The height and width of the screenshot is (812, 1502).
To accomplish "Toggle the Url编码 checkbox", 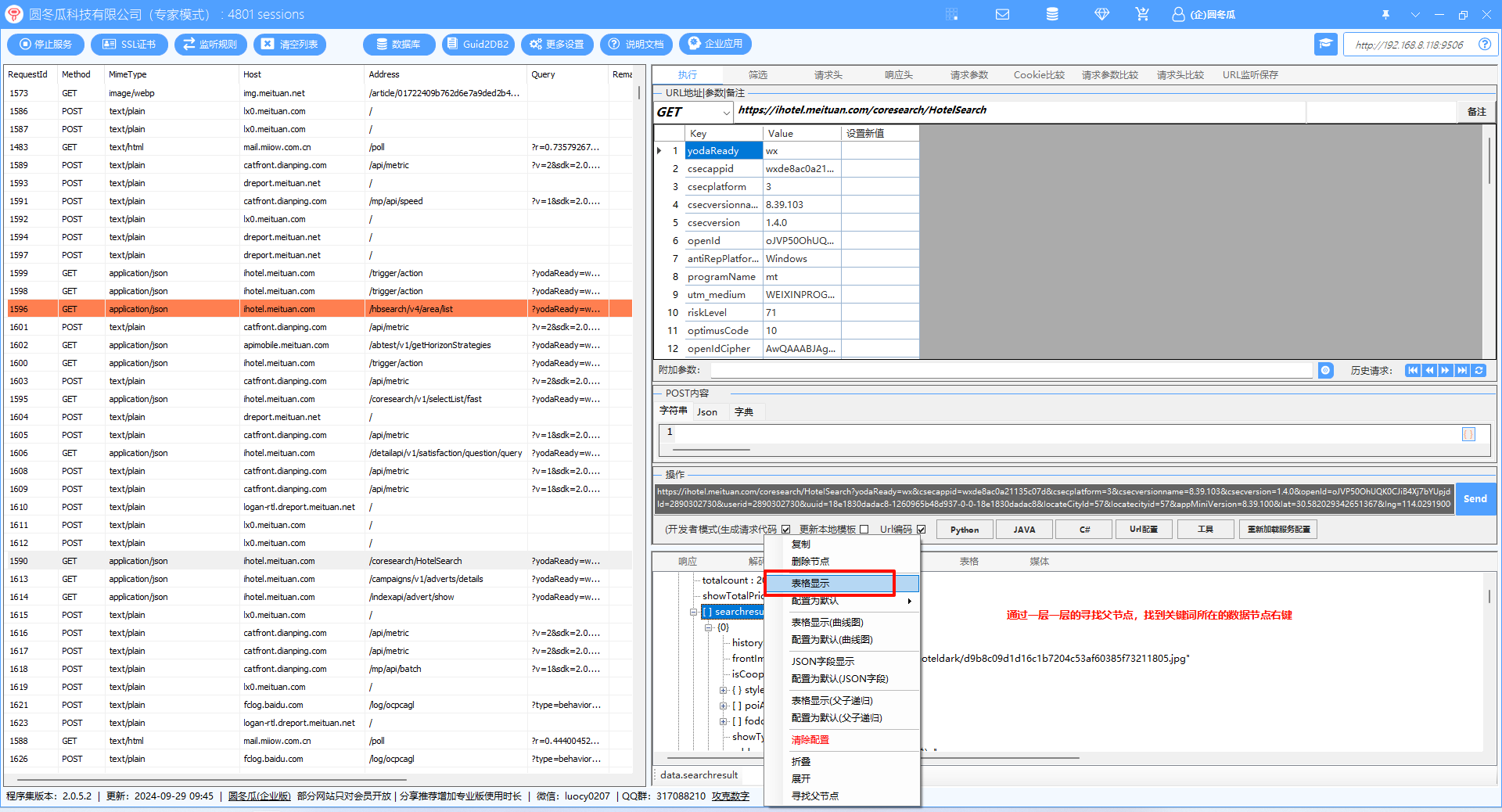I will pyautogui.click(x=921, y=530).
